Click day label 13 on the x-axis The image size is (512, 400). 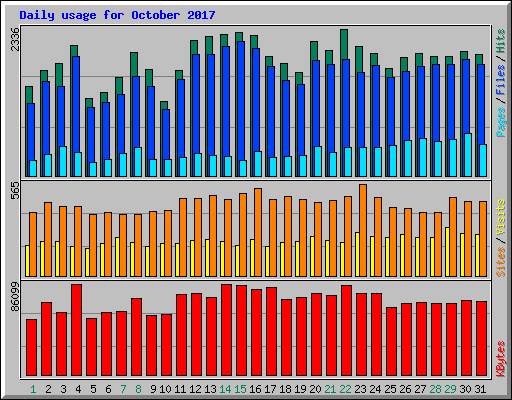(x=210, y=389)
